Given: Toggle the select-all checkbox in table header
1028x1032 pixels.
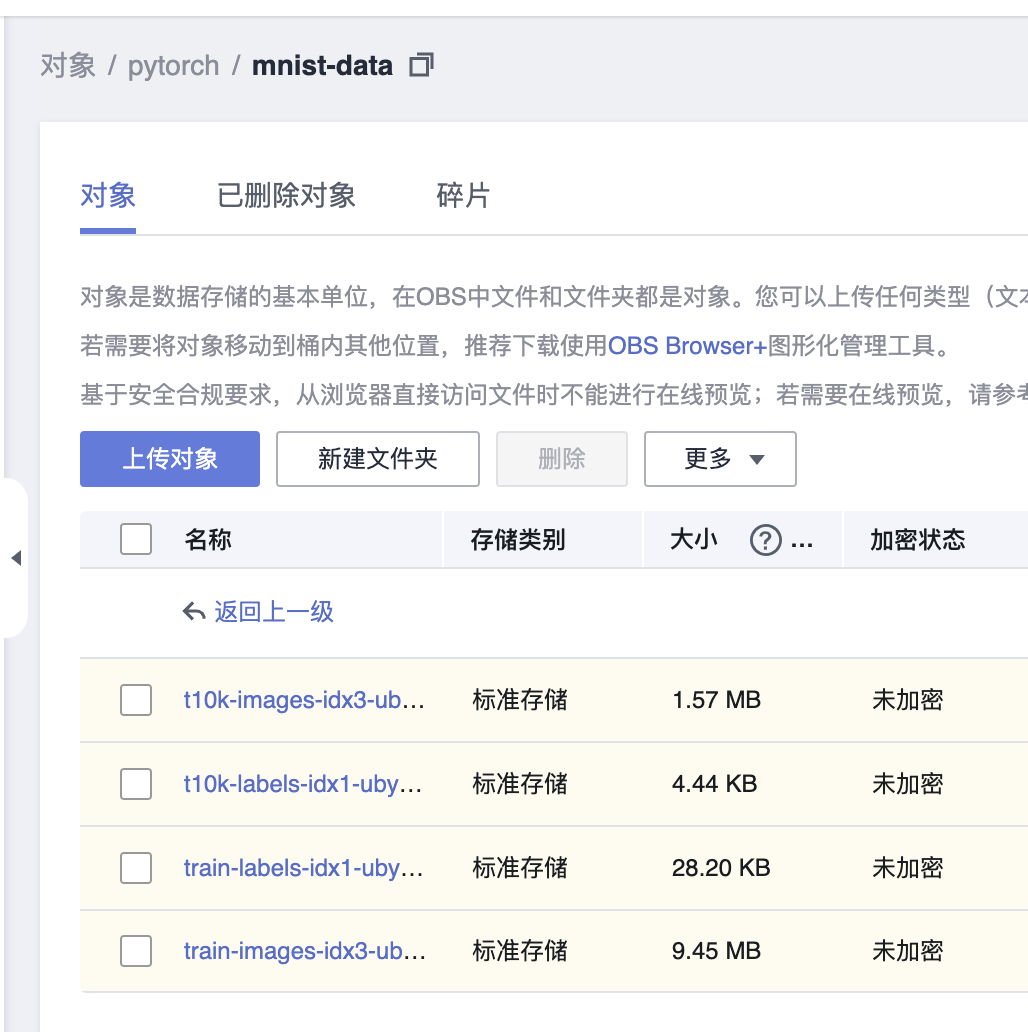Looking at the screenshot, I should (136, 540).
